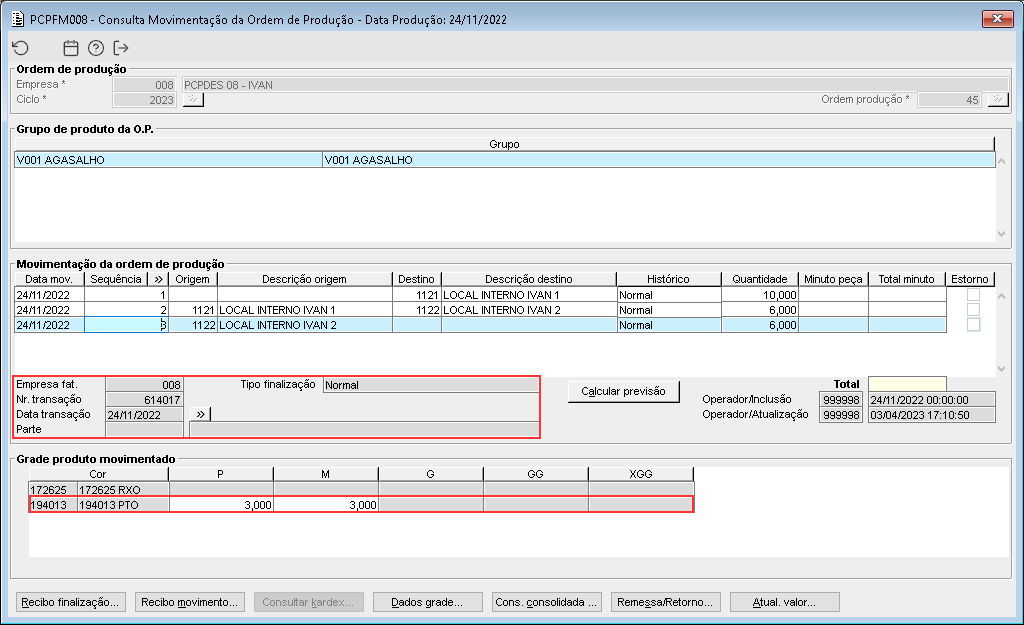
Task: Click the refresh/undo toolbar icon
Action: [x=21, y=48]
